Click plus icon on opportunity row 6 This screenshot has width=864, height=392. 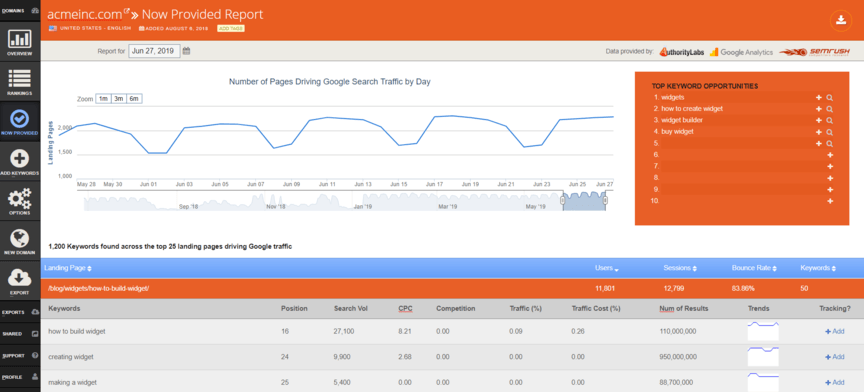click(x=830, y=155)
